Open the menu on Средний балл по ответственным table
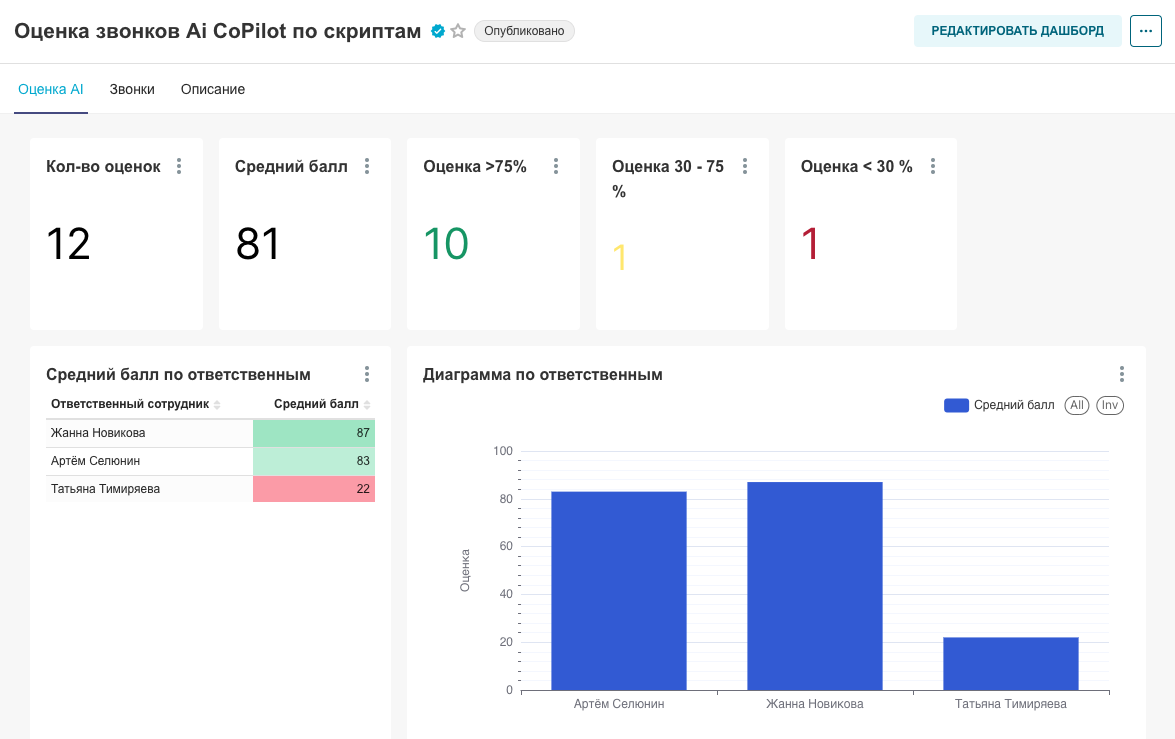Image resolution: width=1175 pixels, height=739 pixels. (366, 374)
